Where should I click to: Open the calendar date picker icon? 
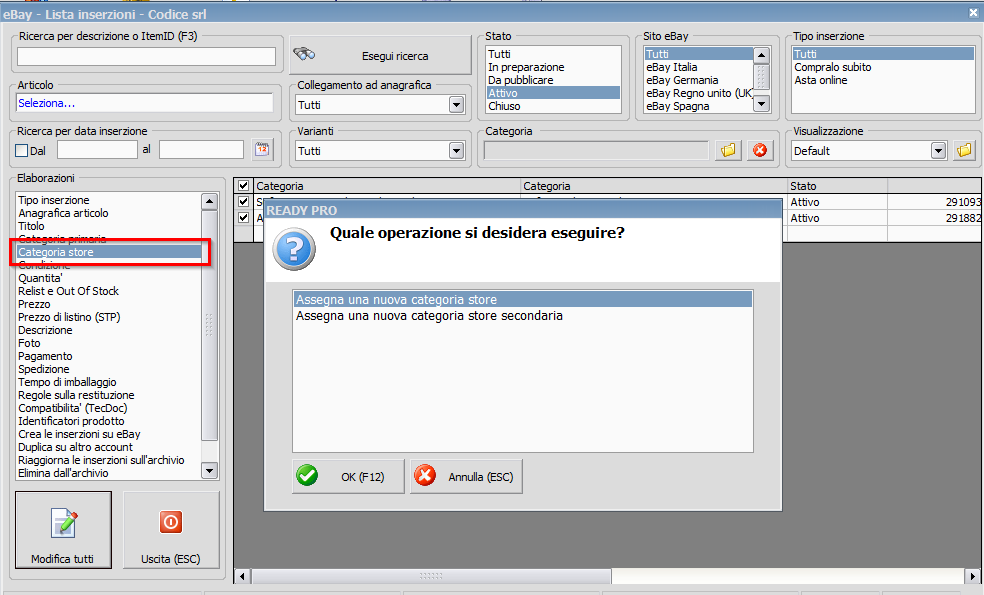(x=262, y=149)
